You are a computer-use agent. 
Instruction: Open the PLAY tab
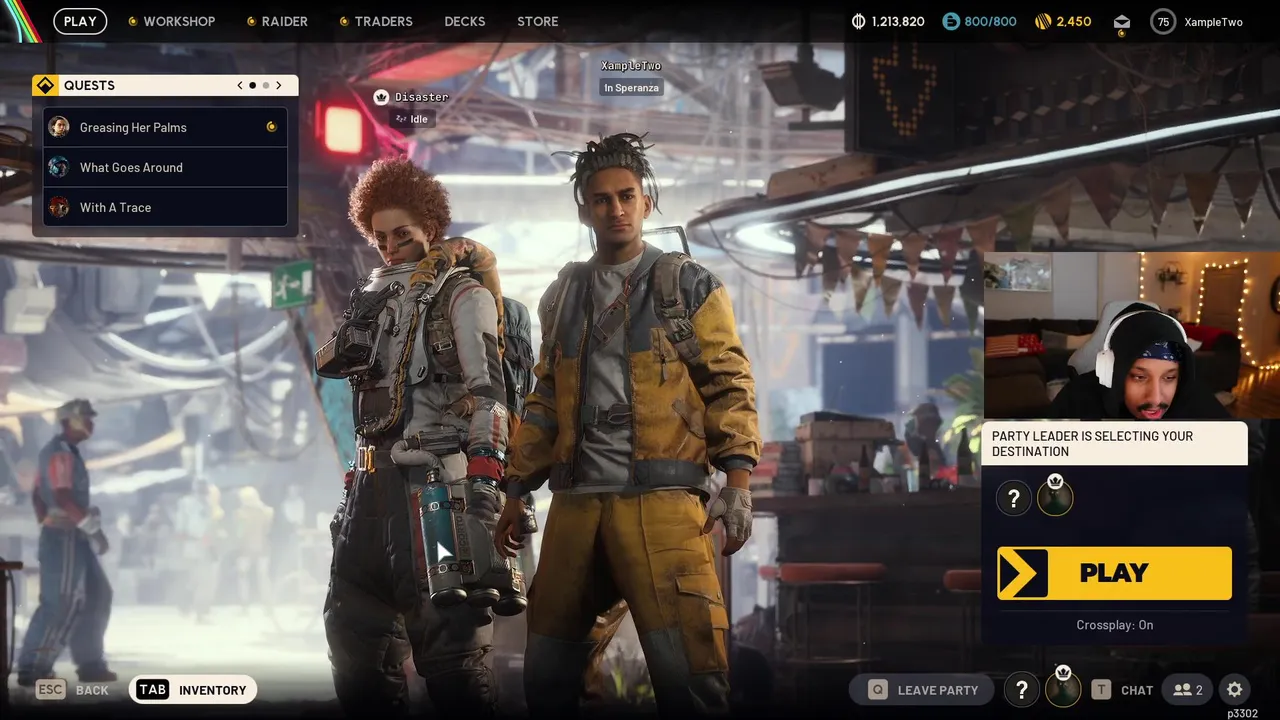tap(80, 21)
